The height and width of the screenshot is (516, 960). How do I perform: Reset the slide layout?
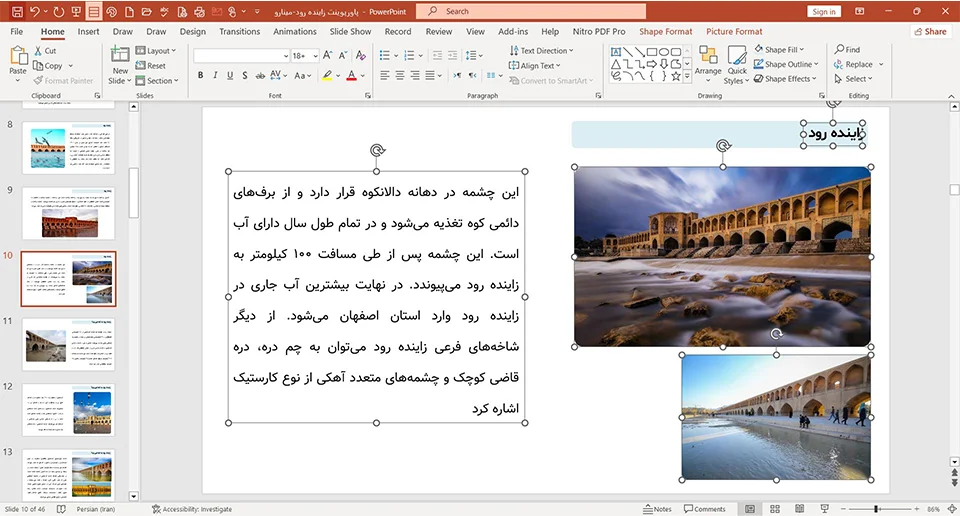tap(151, 65)
